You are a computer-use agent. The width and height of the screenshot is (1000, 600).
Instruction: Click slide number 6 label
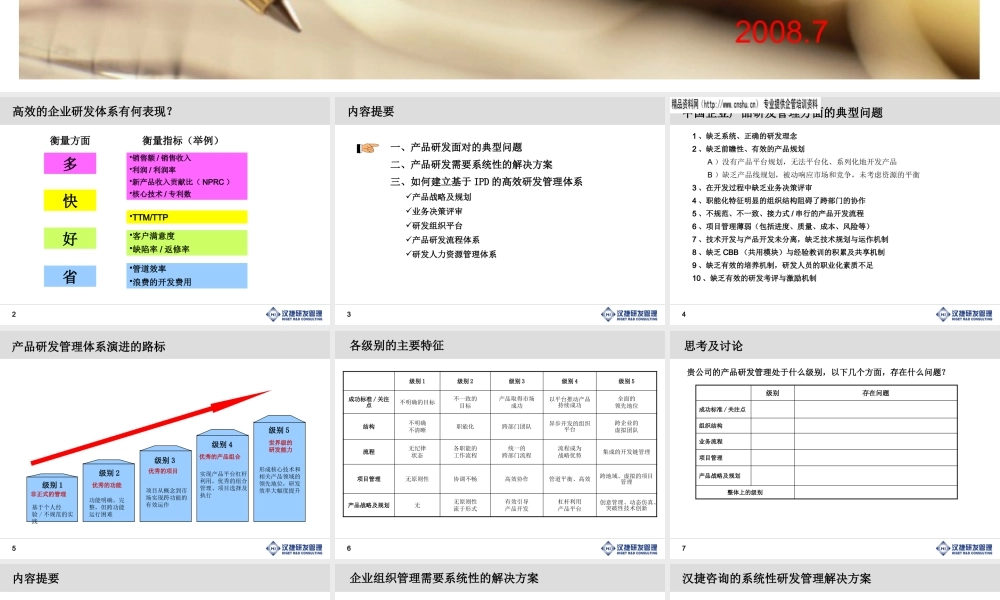click(349, 548)
